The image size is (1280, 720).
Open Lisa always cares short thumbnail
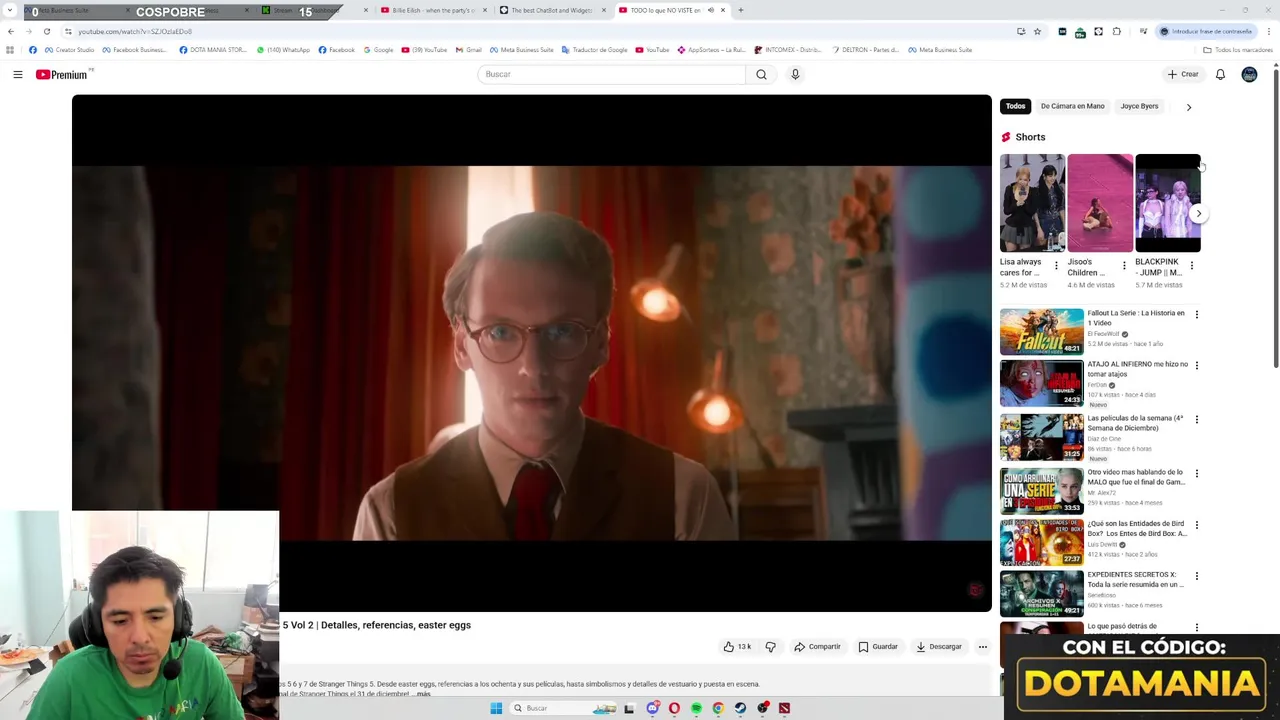point(1032,203)
